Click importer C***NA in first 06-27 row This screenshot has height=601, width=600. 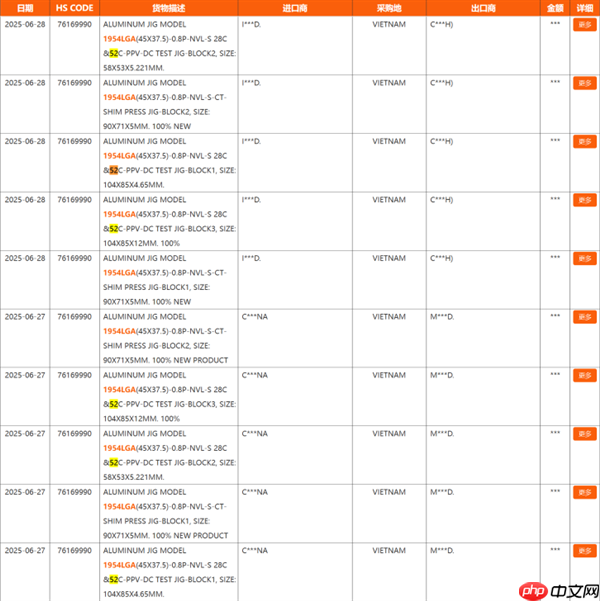(255, 317)
